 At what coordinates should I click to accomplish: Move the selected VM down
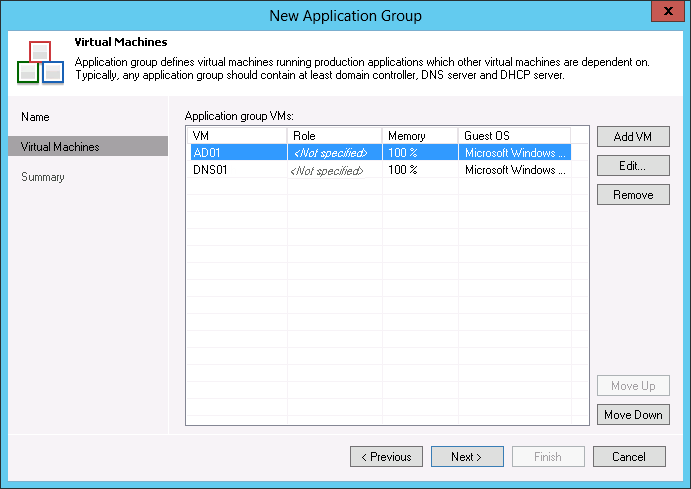(x=633, y=415)
